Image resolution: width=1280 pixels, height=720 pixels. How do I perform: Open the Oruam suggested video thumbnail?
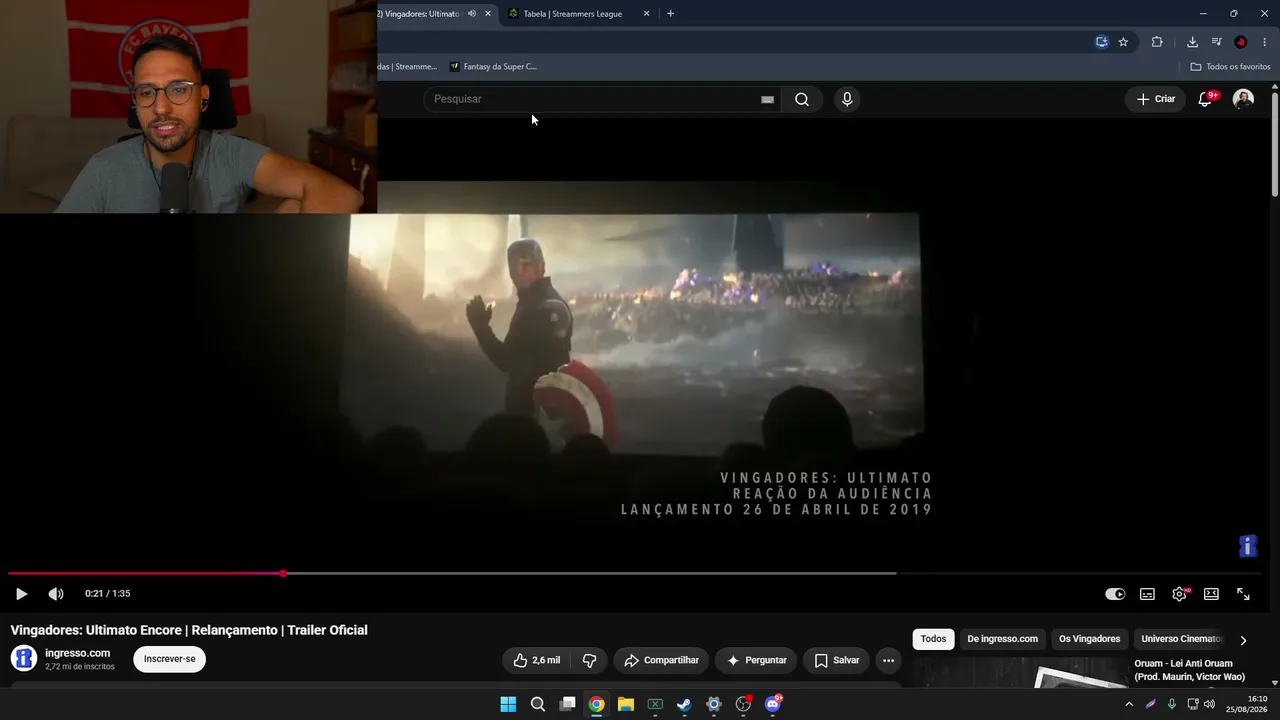(1020, 674)
